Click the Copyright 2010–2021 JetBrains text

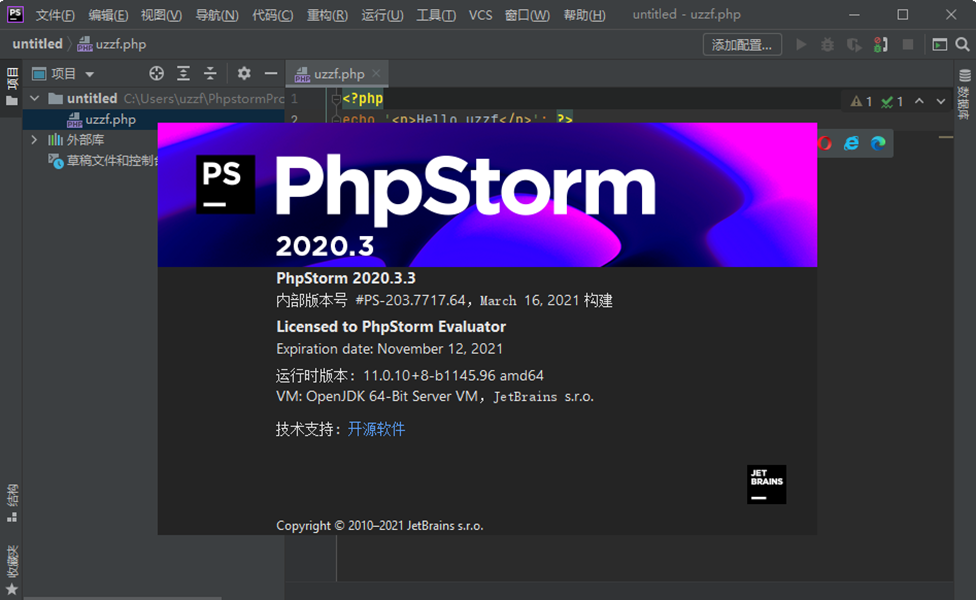pyautogui.click(x=380, y=526)
